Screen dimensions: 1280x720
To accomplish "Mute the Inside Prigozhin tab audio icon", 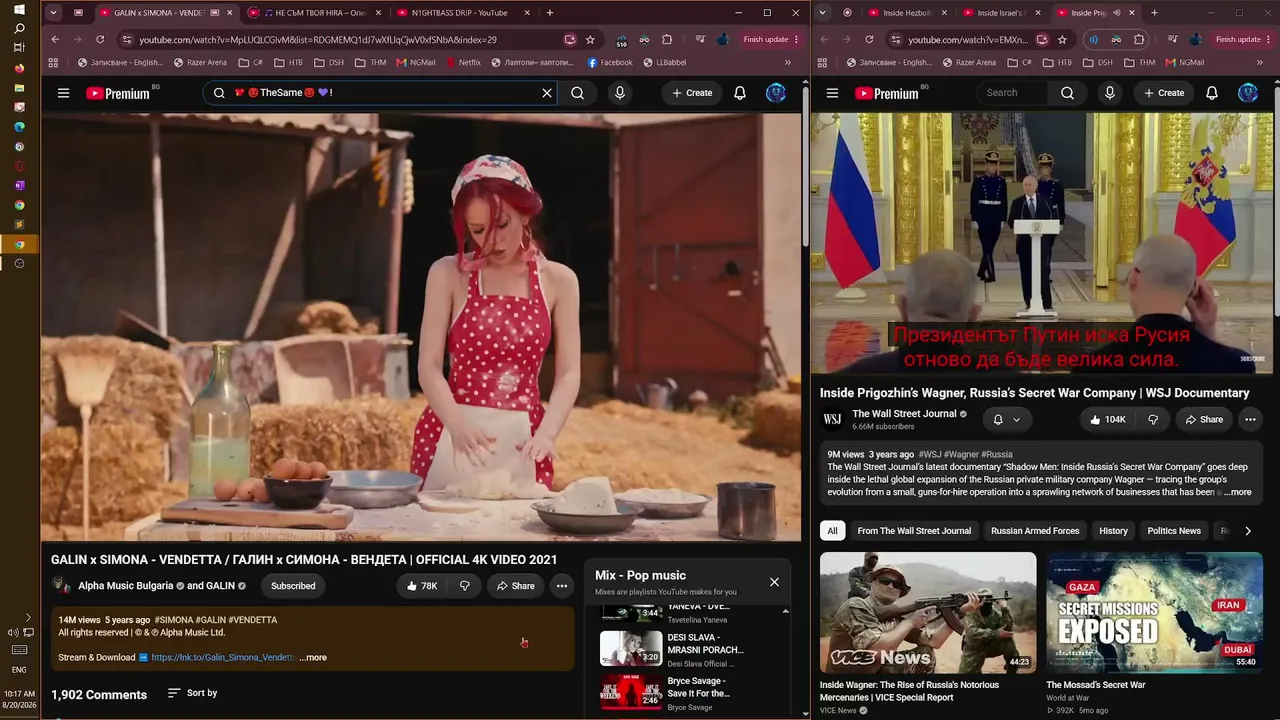I will point(1117,13).
